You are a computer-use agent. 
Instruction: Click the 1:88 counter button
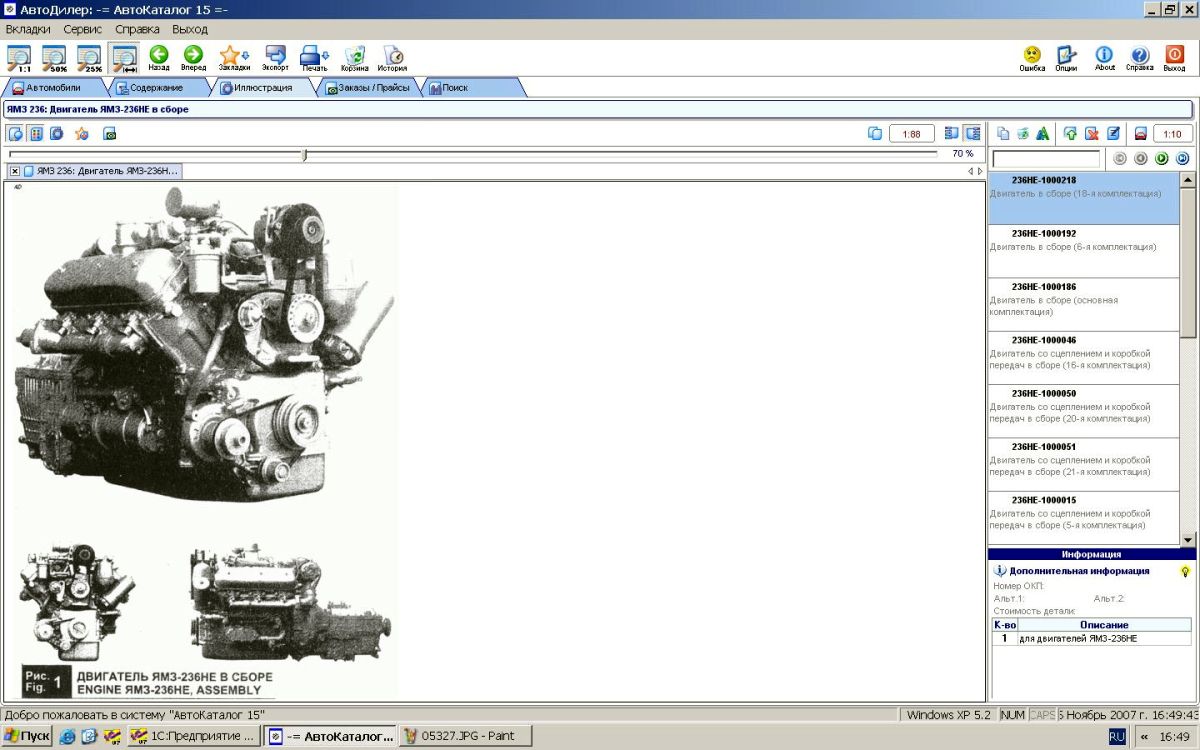coord(911,133)
